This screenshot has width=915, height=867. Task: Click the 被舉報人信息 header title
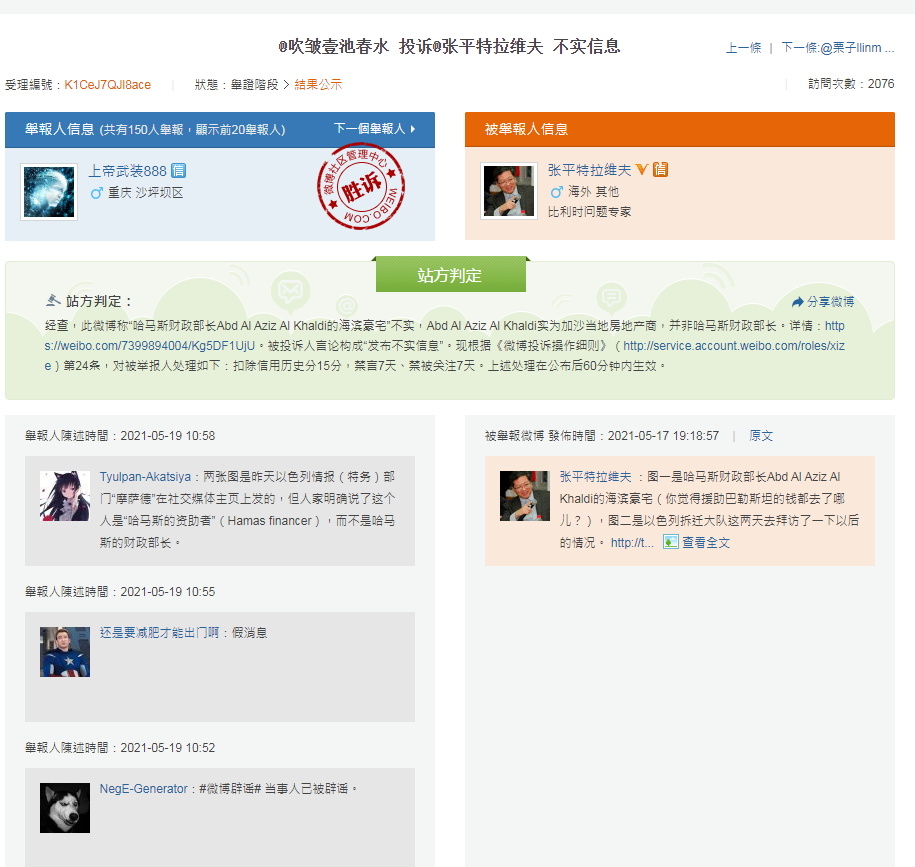point(526,129)
